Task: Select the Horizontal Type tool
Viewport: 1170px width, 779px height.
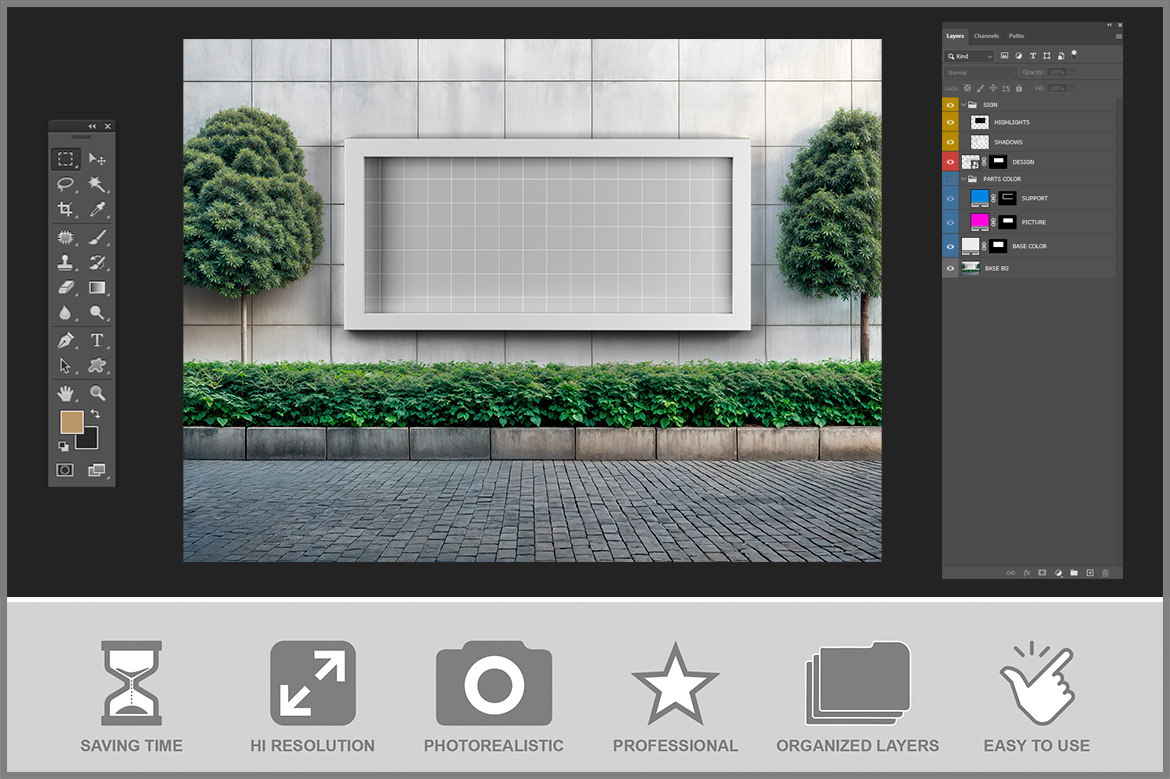Action: (x=97, y=340)
